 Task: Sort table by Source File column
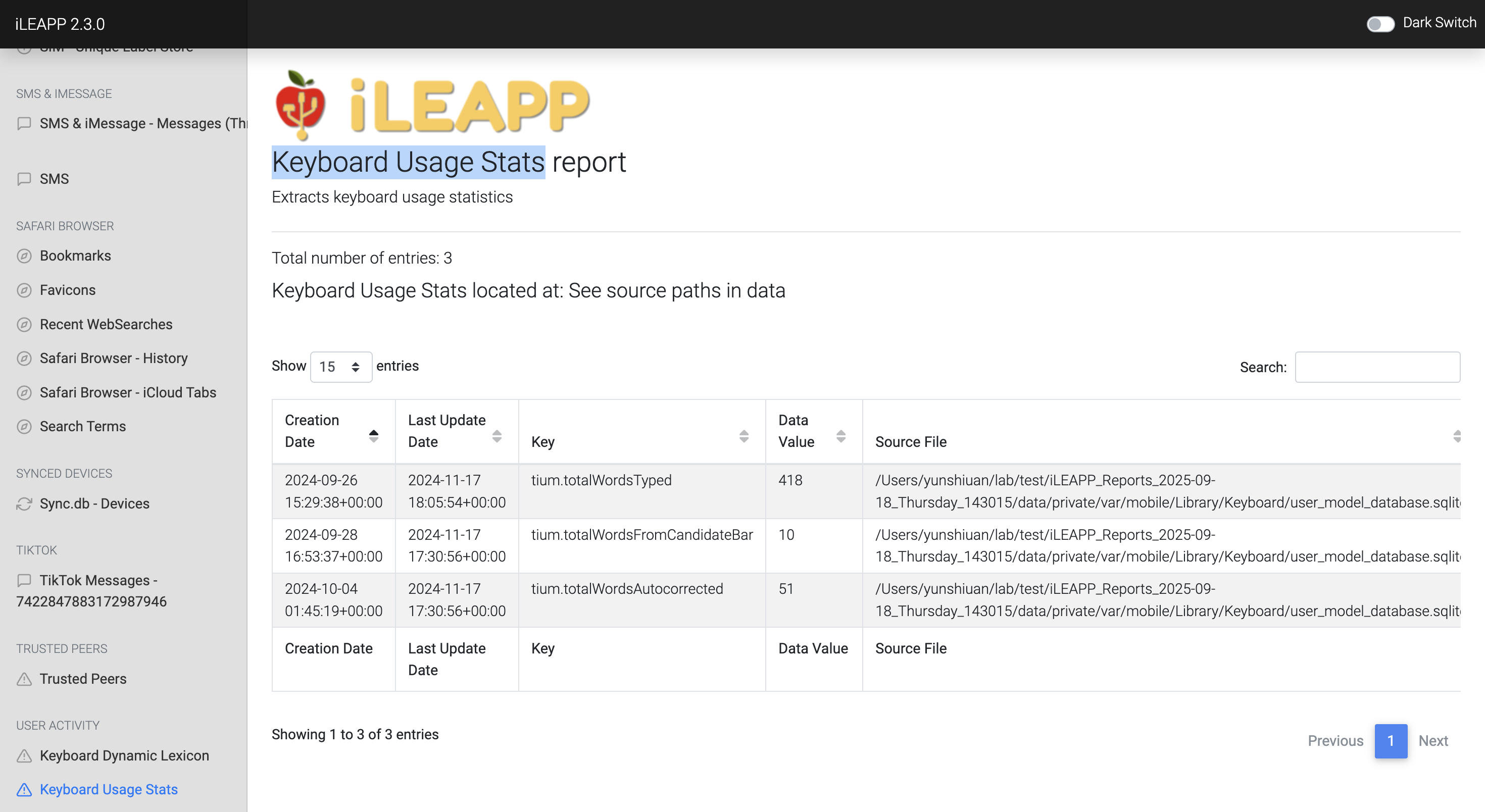tap(1162, 431)
